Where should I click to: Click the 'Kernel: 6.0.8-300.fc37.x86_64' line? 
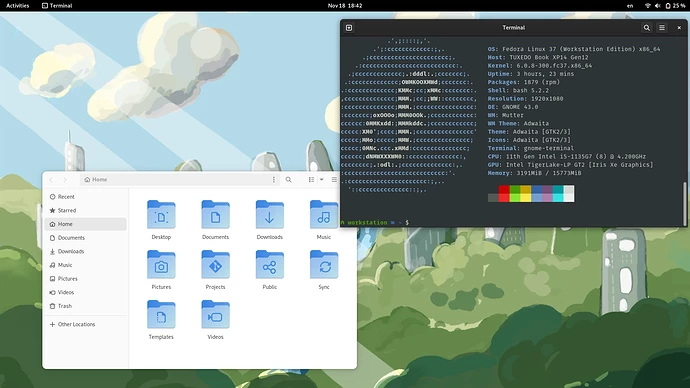point(540,66)
